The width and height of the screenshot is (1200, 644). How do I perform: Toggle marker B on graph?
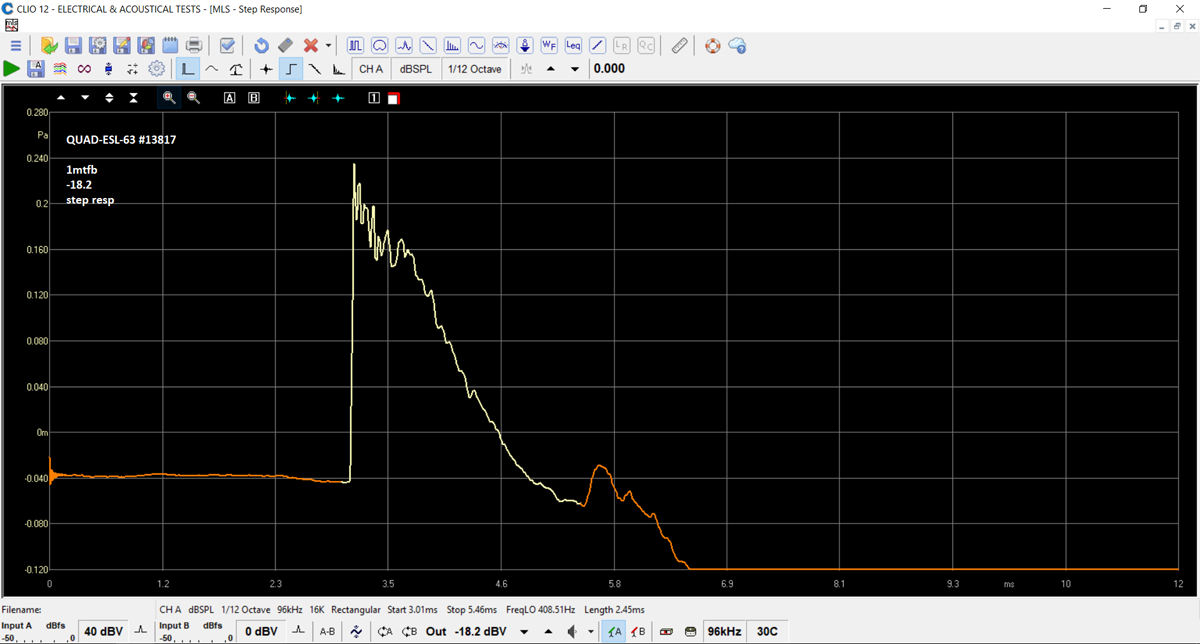[x=254, y=98]
